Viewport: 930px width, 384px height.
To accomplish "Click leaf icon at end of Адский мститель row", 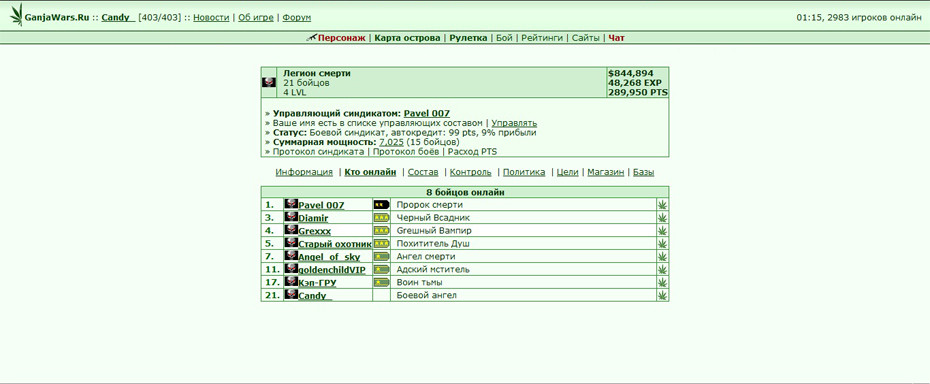I will click(663, 269).
